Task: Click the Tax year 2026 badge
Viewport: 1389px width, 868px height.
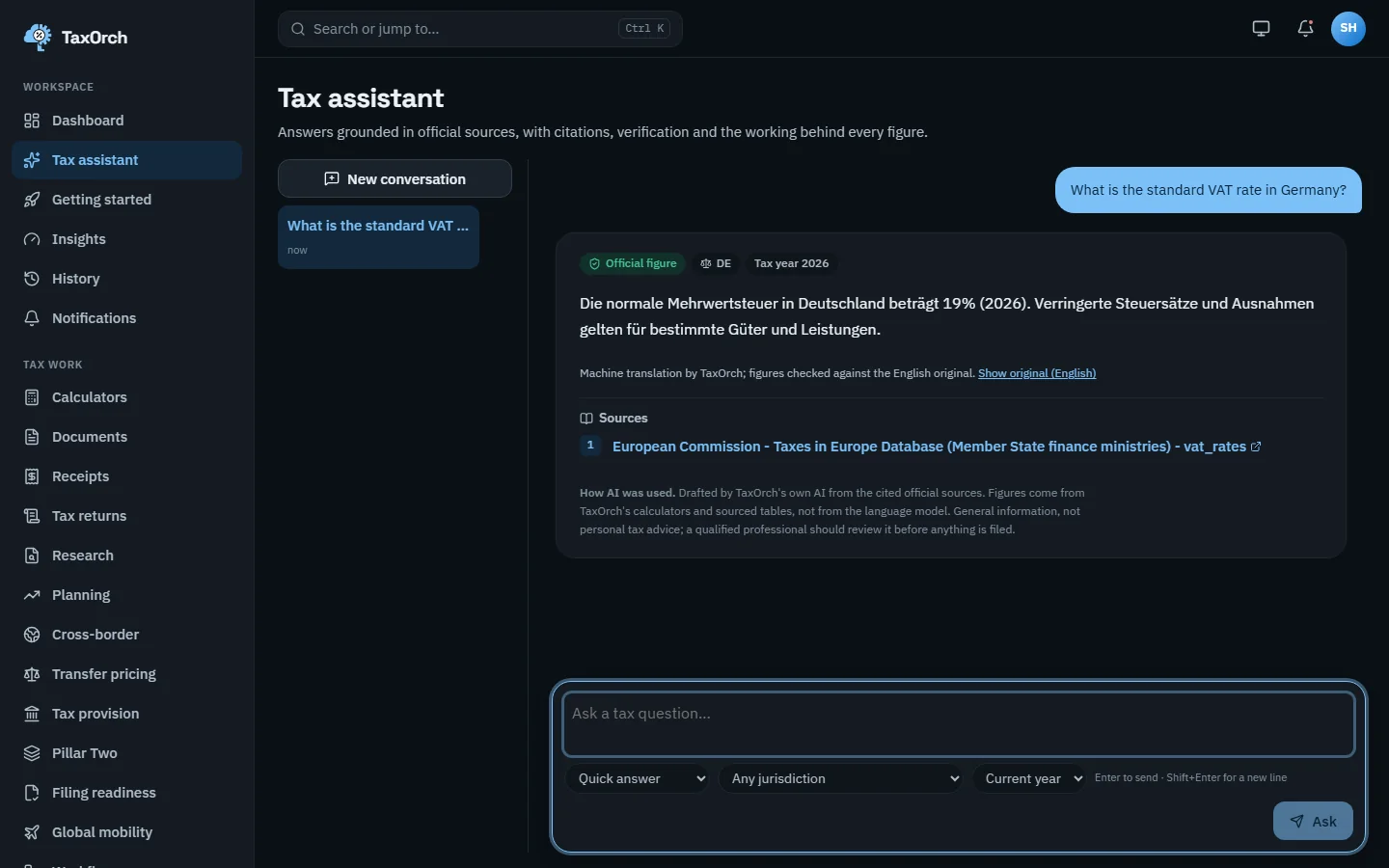Action: [791, 263]
